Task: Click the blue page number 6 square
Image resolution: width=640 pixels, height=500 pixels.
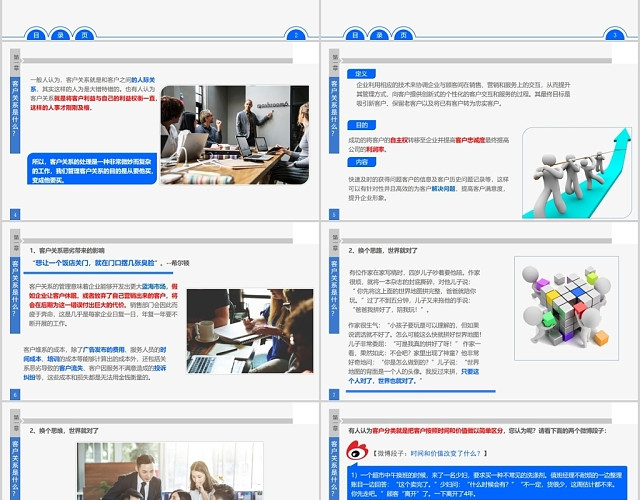Action: point(15,394)
